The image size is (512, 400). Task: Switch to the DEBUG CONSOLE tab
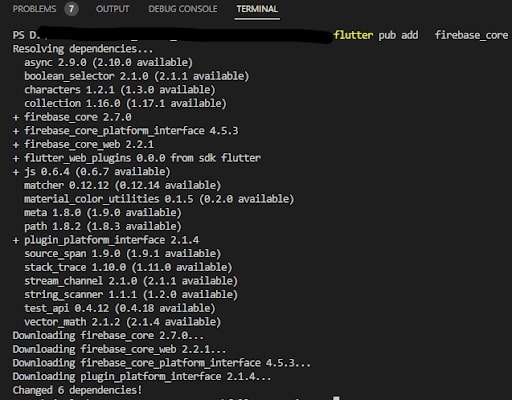[x=183, y=9]
